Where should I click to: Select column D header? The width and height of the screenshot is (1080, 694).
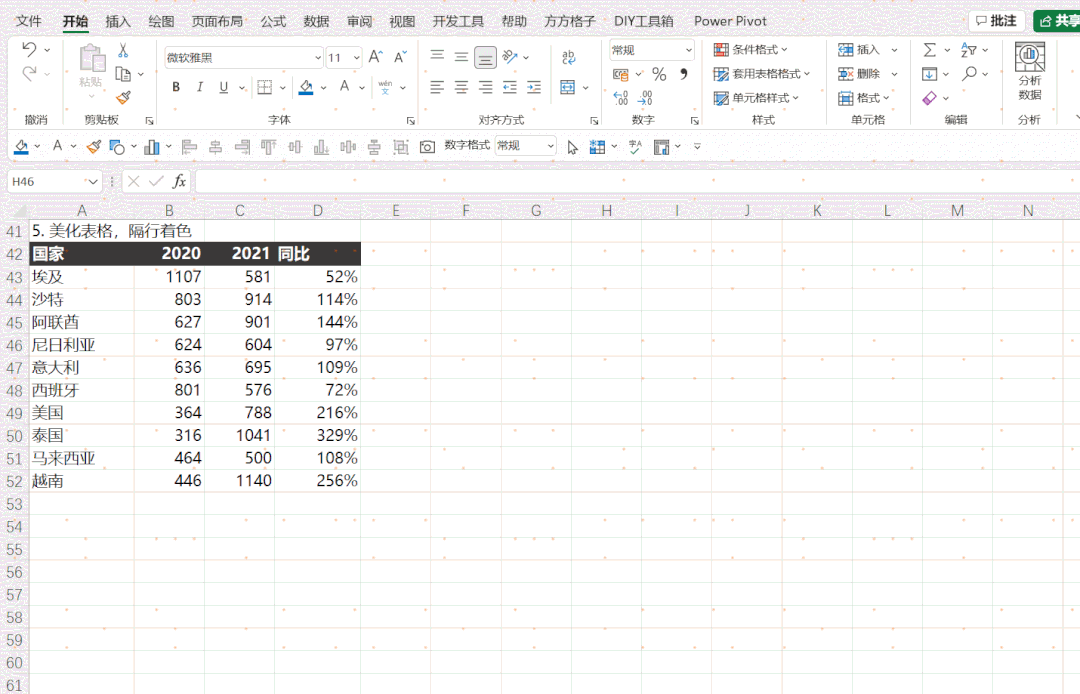pos(318,211)
